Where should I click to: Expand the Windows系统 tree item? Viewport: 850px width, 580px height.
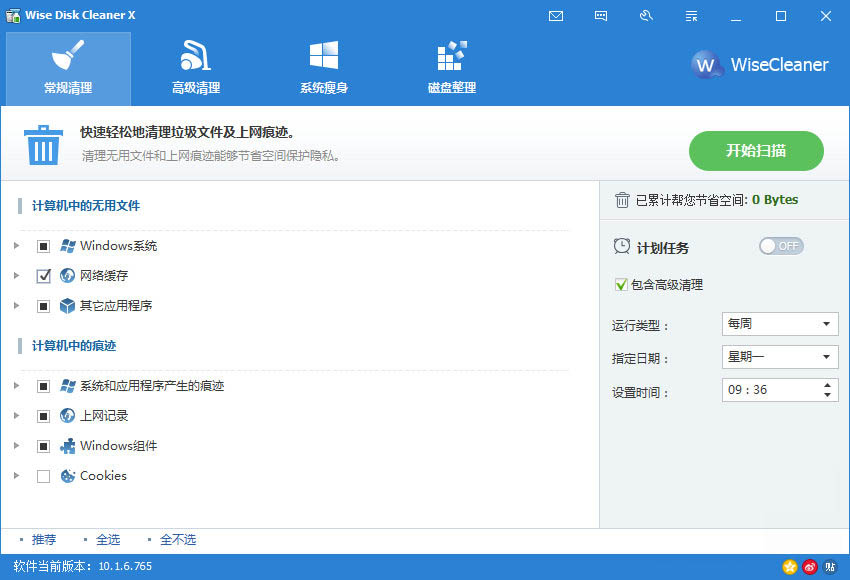pos(17,245)
